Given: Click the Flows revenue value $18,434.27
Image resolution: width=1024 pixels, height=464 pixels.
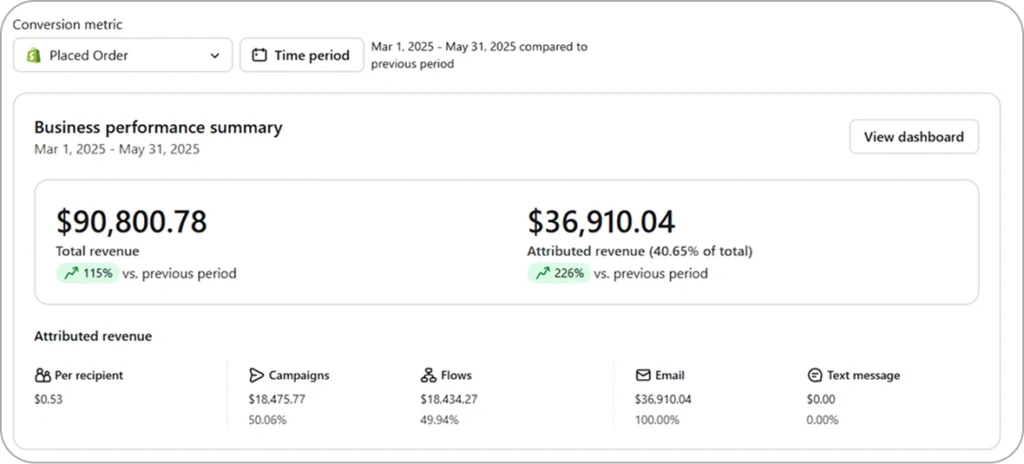Looking at the screenshot, I should 449,399.
